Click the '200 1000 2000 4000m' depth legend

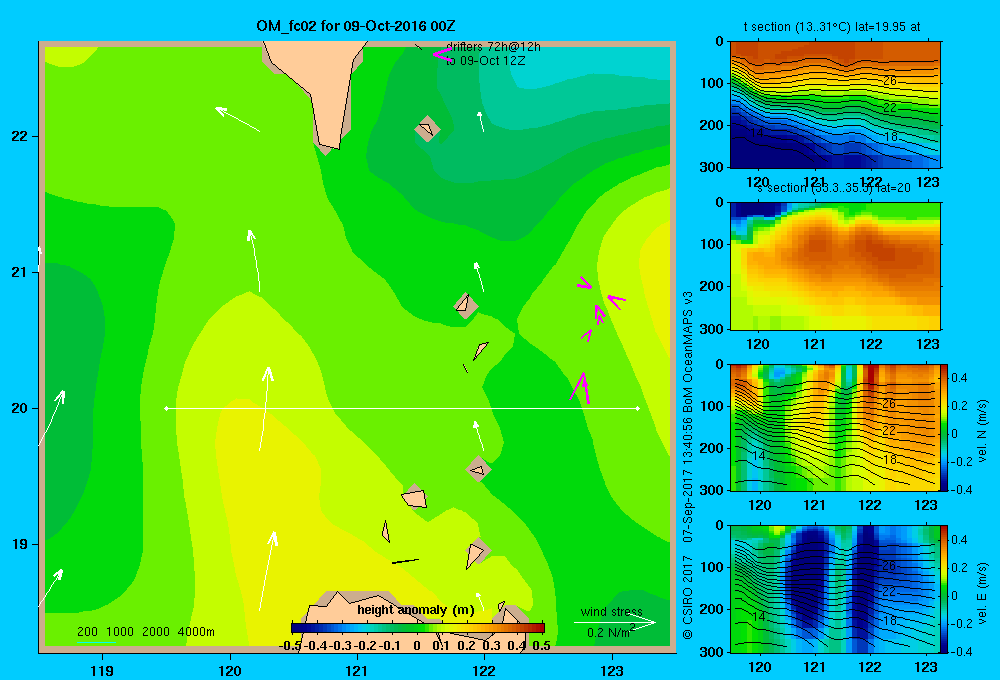click(x=145, y=632)
